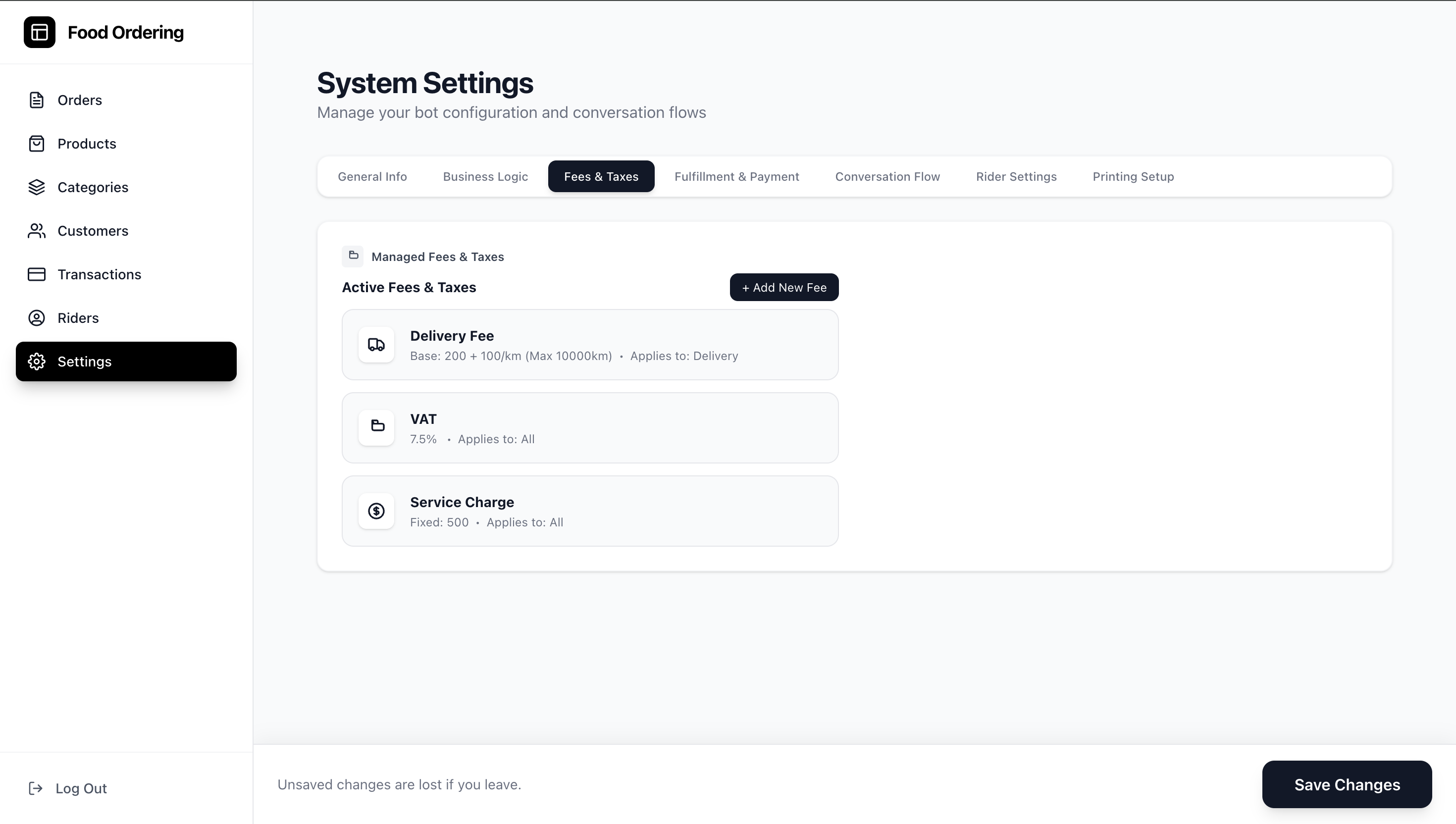Viewport: 1456px width, 824px height.
Task: Click the Settings gear icon
Action: pyautogui.click(x=37, y=361)
